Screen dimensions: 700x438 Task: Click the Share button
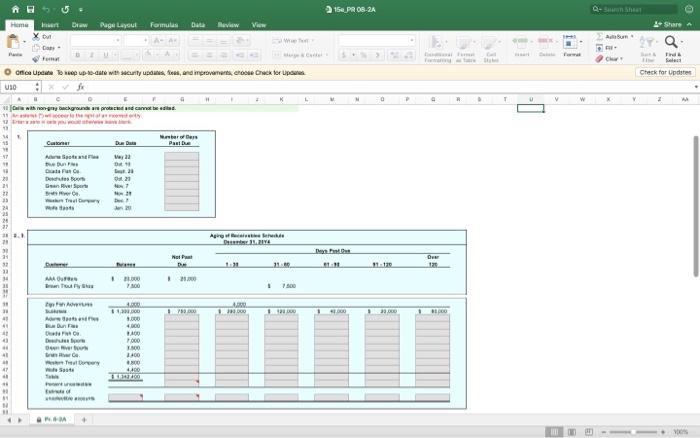(x=668, y=25)
